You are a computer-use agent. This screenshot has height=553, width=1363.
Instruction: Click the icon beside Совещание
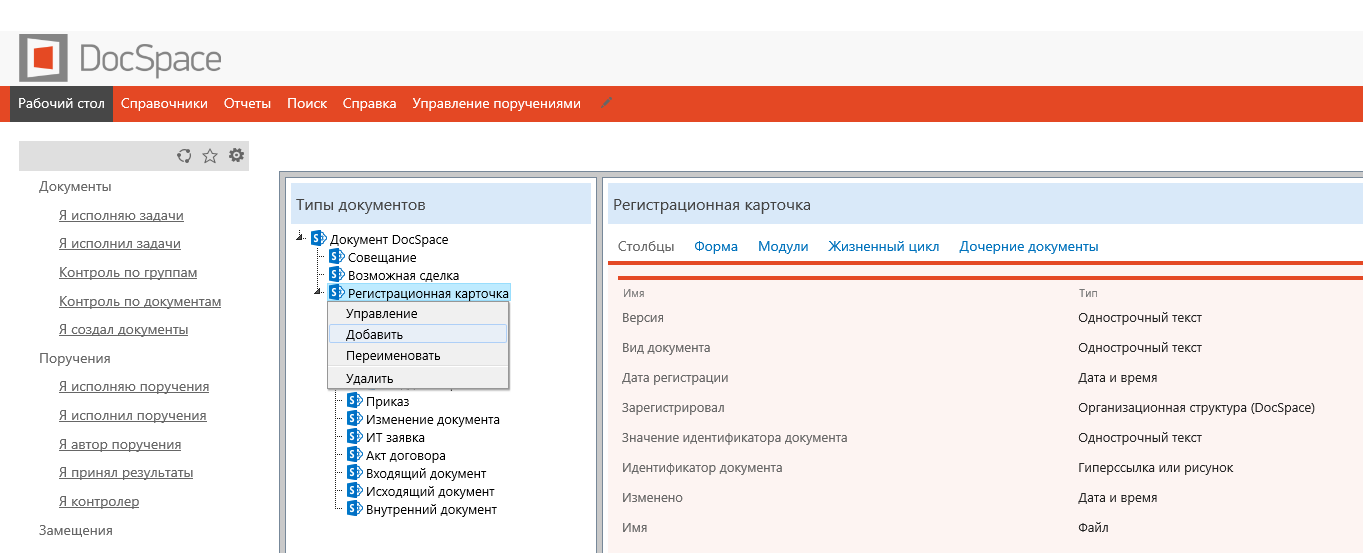337,257
